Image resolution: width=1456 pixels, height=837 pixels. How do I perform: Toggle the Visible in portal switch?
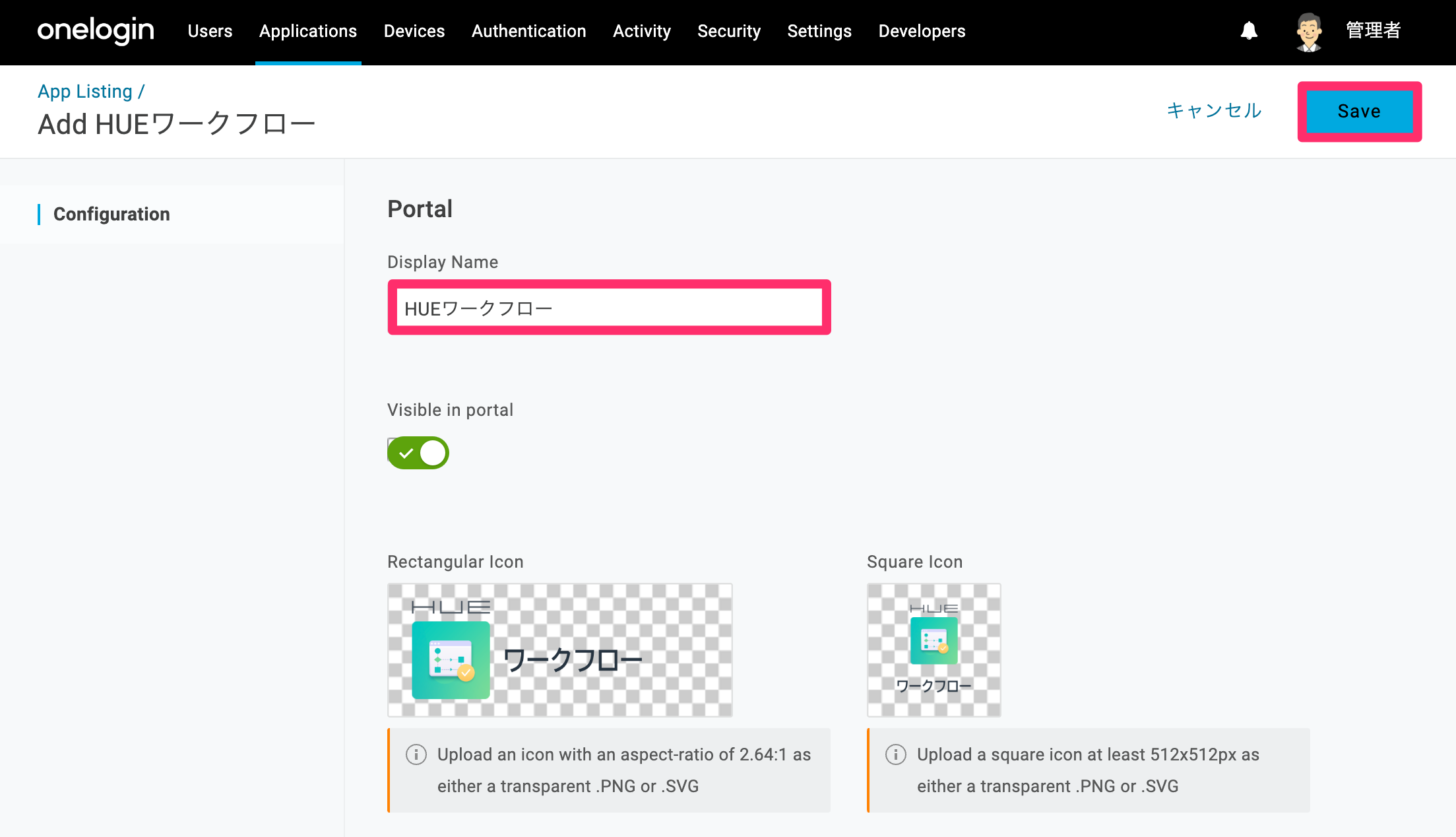click(x=418, y=453)
